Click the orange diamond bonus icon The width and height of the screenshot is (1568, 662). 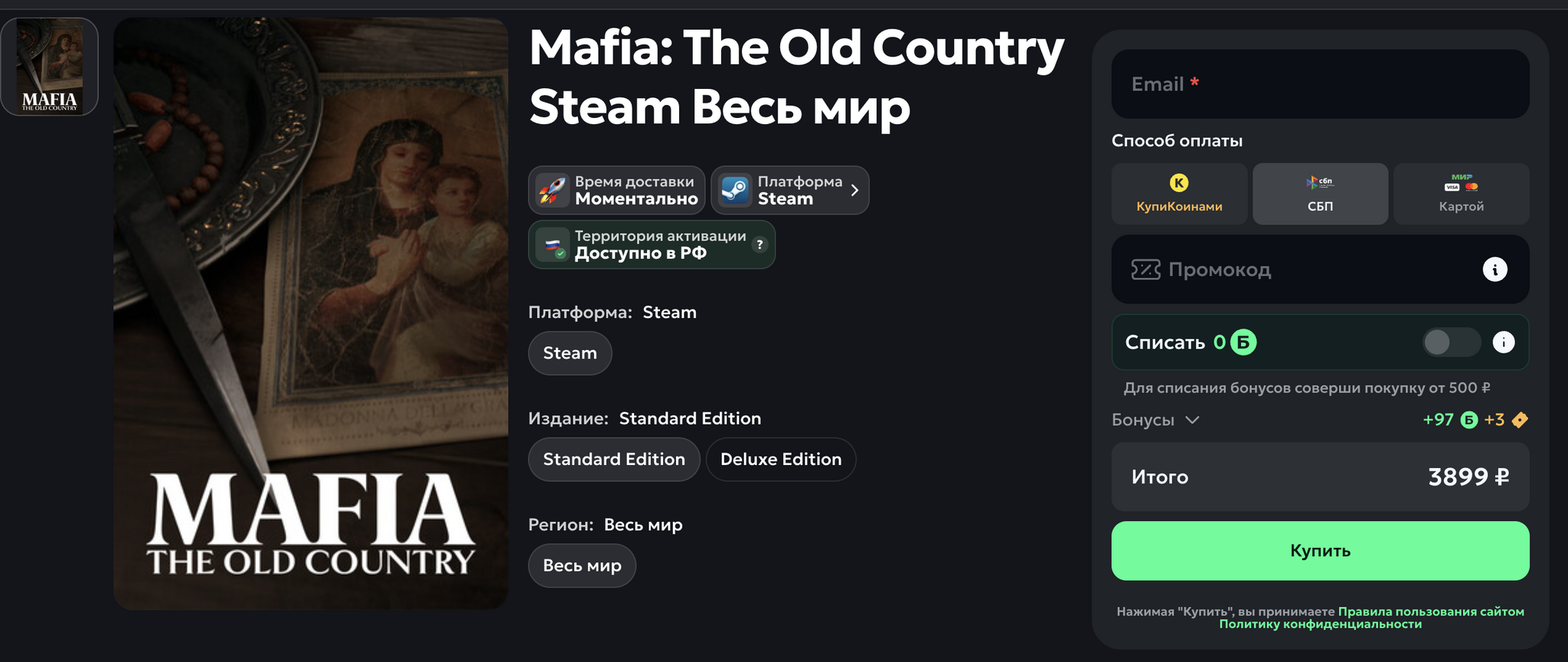[1520, 420]
